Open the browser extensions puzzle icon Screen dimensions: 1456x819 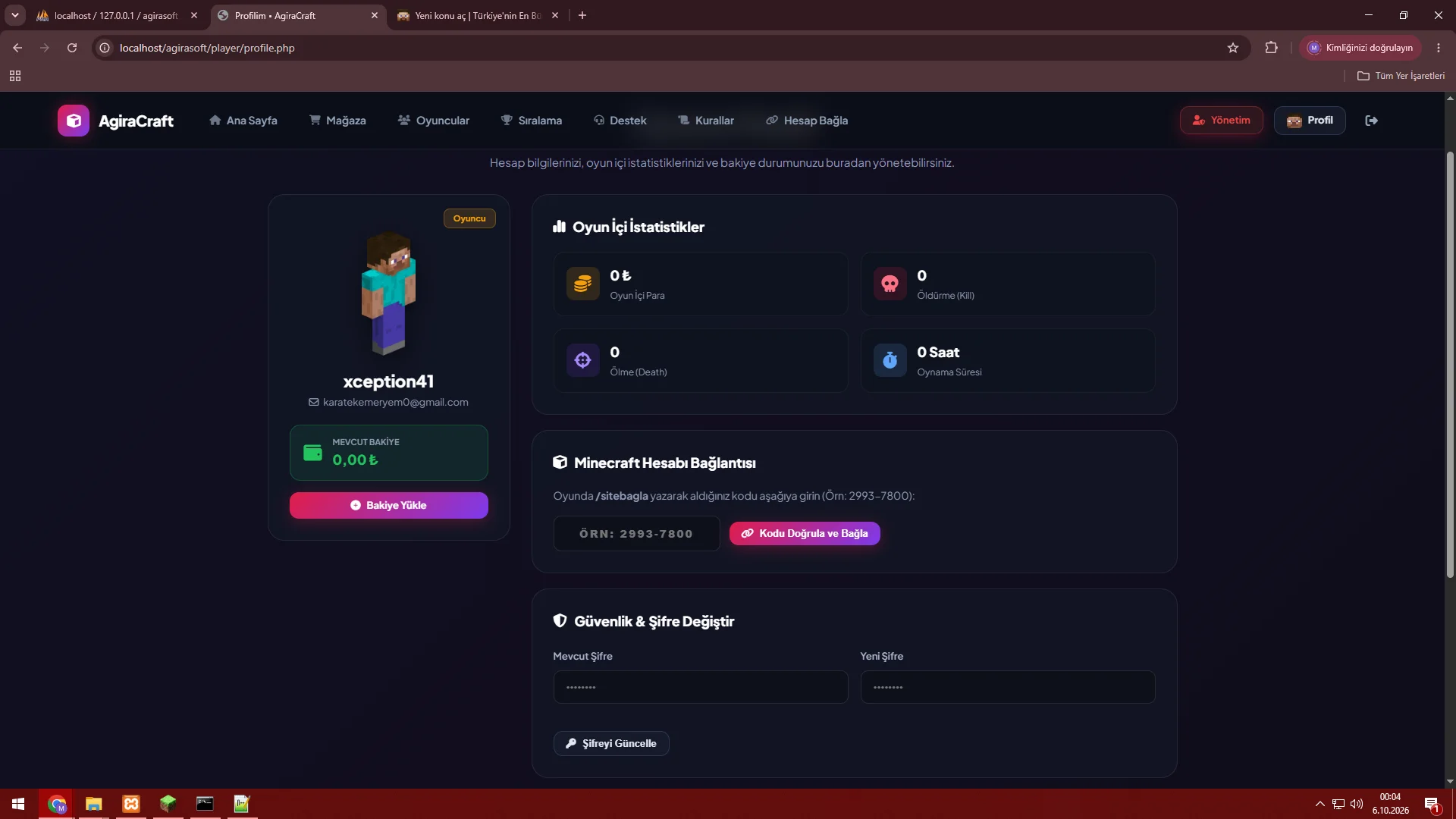[1271, 48]
